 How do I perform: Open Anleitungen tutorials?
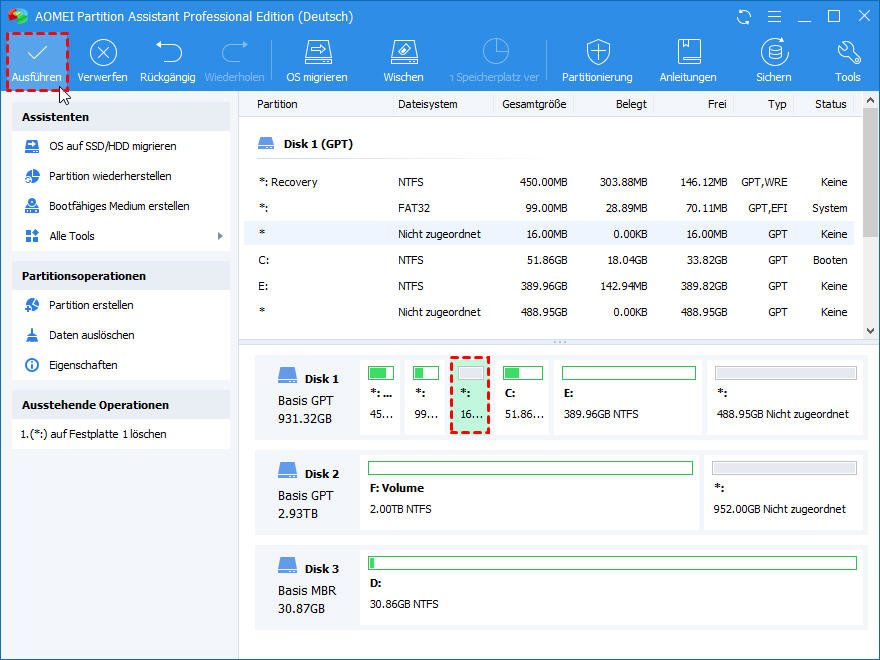(688, 61)
